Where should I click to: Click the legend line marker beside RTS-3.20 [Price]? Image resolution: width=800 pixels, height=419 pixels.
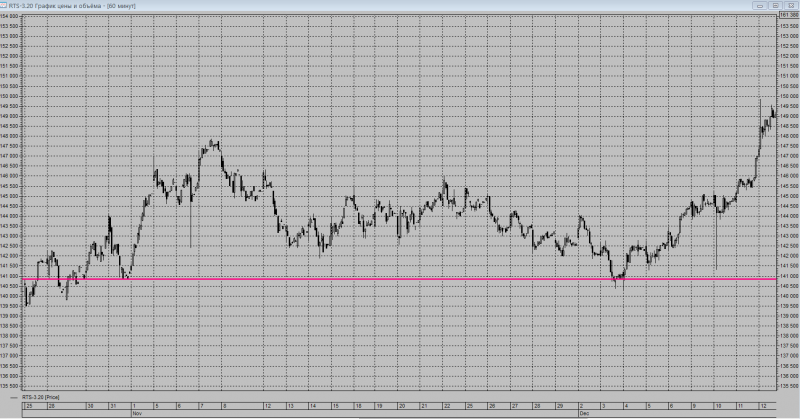[x=14, y=397]
